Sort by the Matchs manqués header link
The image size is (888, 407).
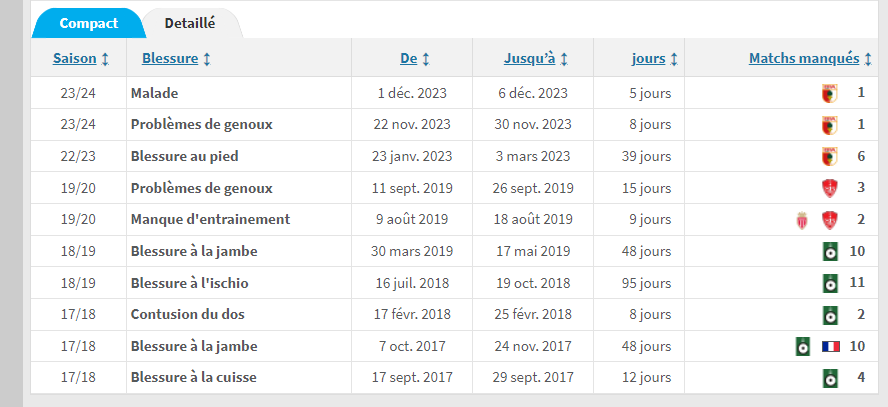[803, 59]
